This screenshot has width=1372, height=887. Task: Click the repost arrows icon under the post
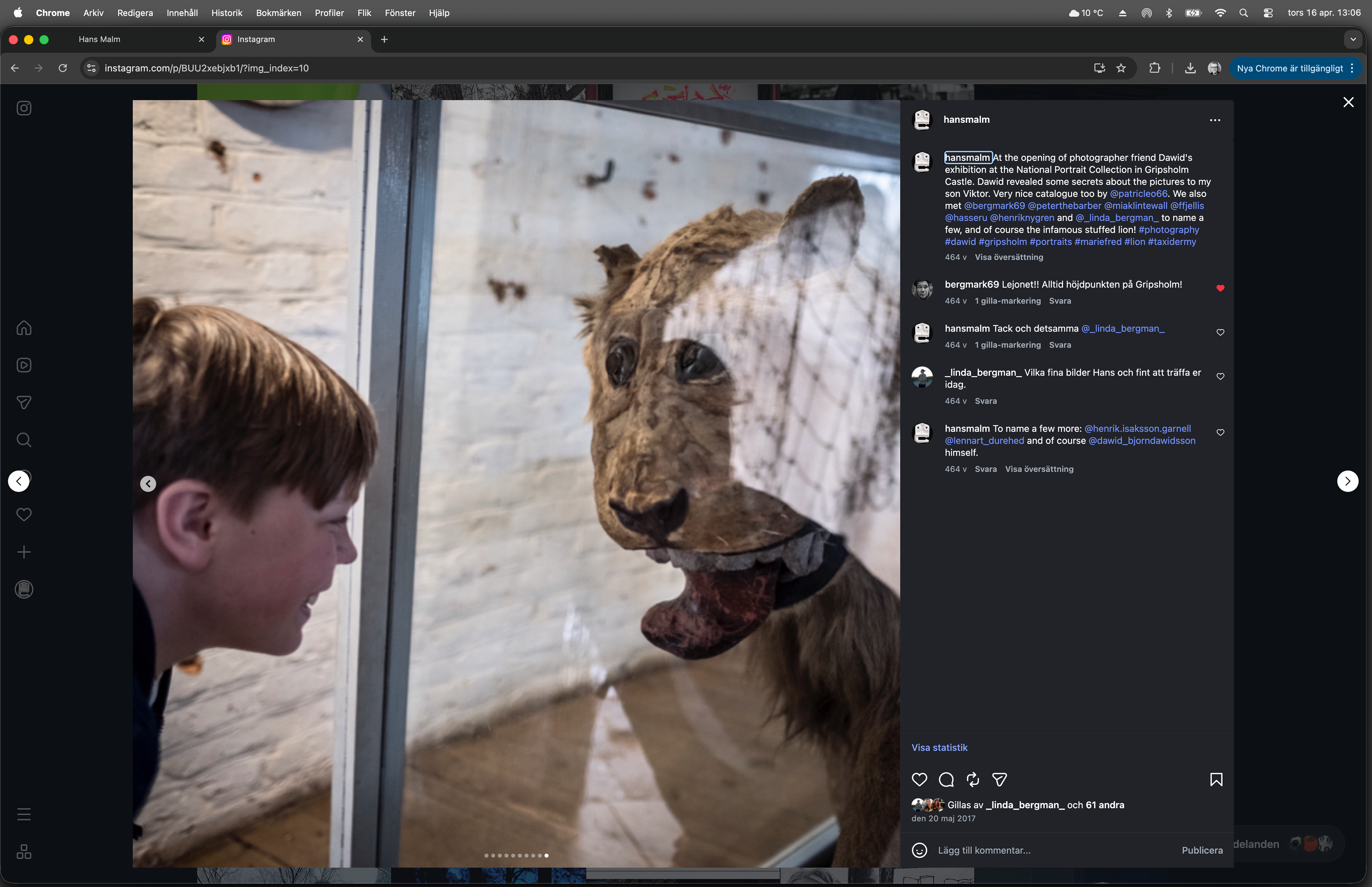tap(973, 779)
